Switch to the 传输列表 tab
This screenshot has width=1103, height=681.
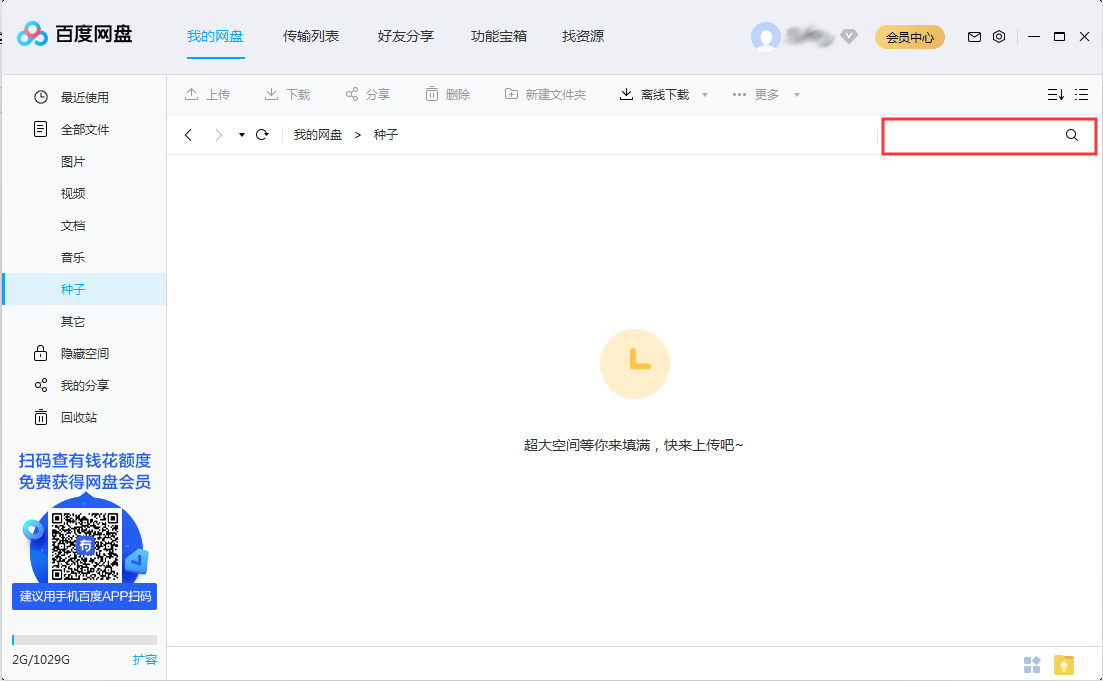tap(310, 36)
